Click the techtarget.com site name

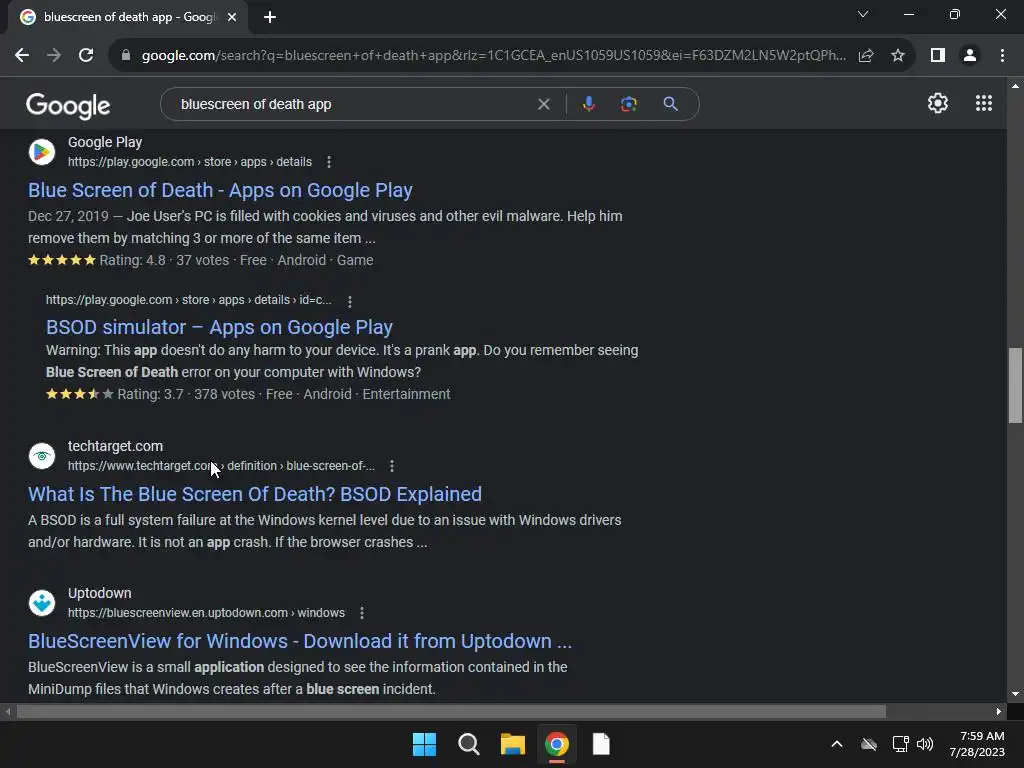[x=116, y=446]
